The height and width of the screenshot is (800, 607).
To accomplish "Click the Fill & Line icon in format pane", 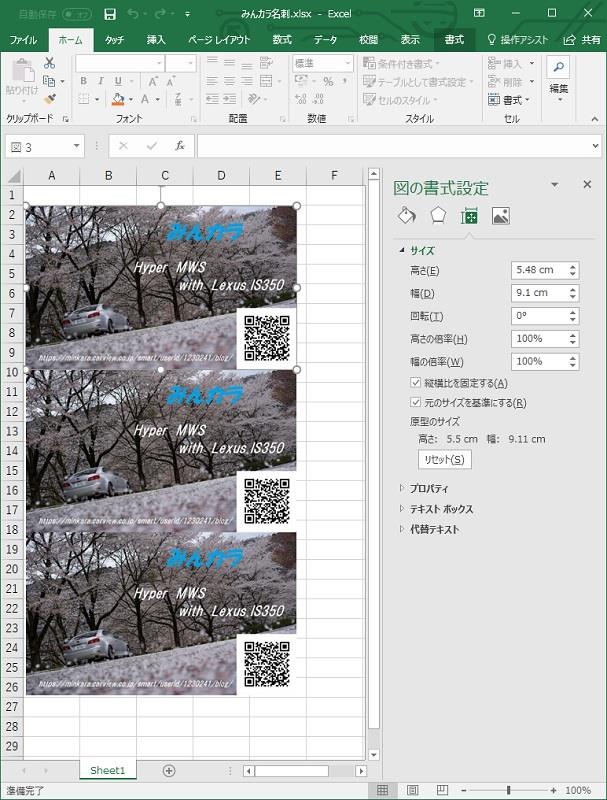I will pos(407,216).
